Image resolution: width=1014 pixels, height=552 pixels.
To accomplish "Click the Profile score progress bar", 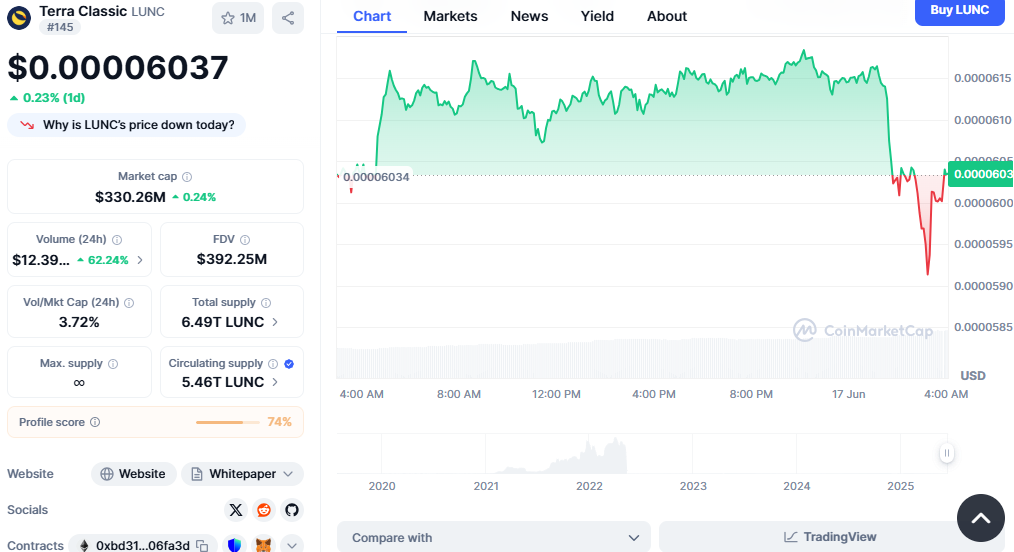I will pyautogui.click(x=227, y=422).
